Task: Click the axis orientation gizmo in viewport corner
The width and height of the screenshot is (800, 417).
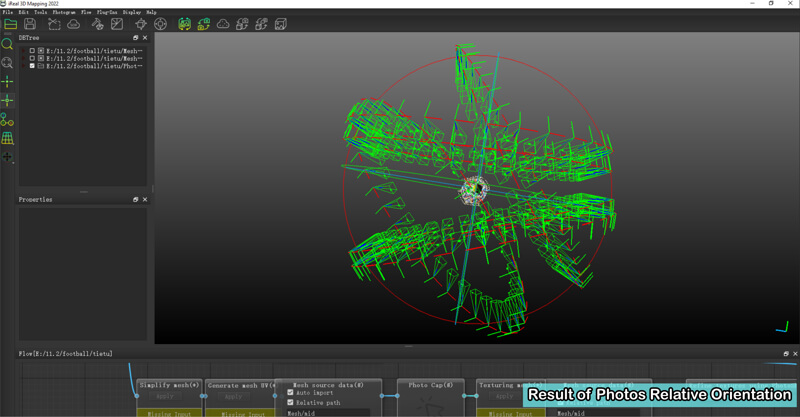Action: [782, 327]
